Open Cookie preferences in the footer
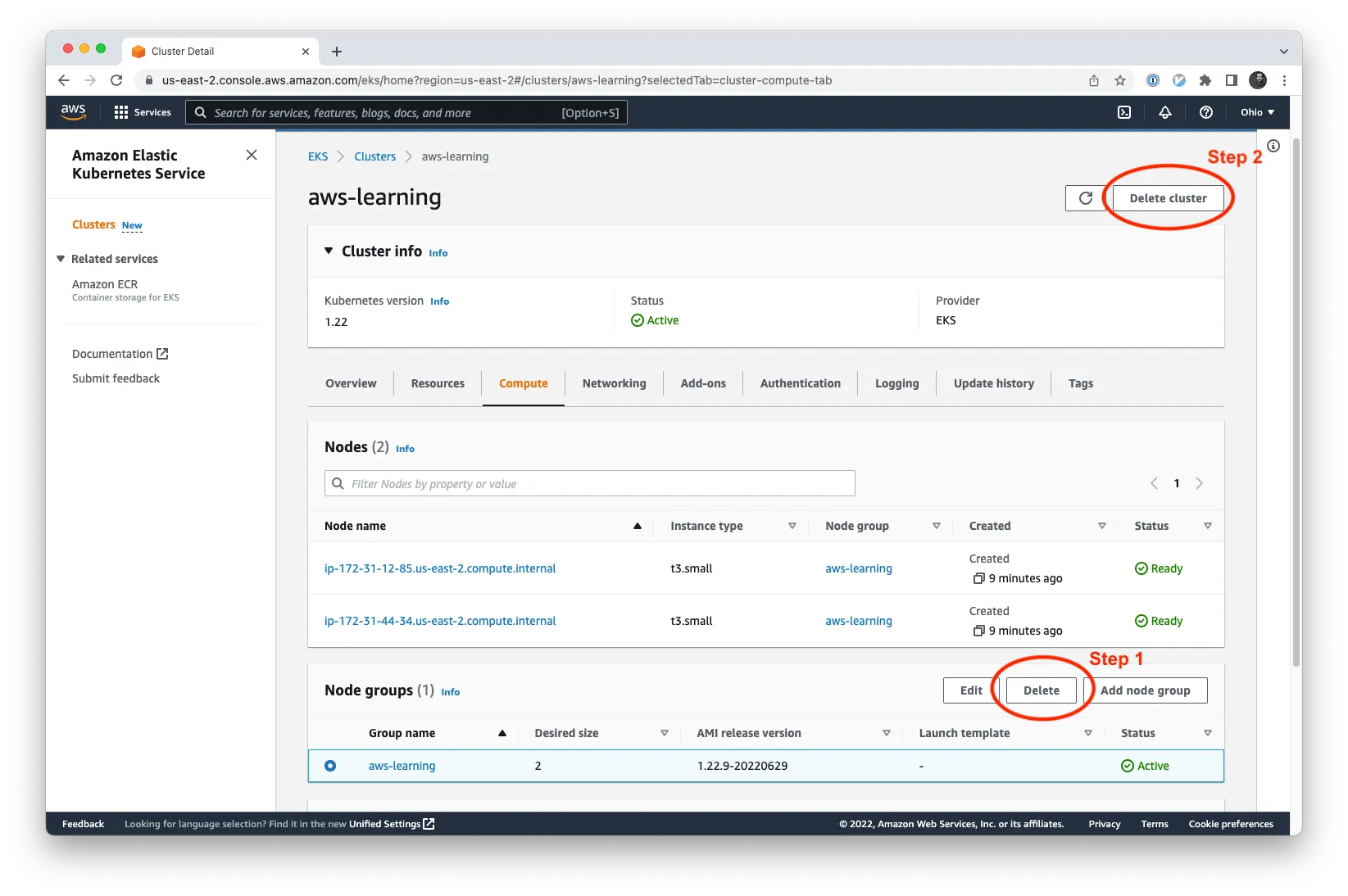The image size is (1348, 896). click(1231, 824)
